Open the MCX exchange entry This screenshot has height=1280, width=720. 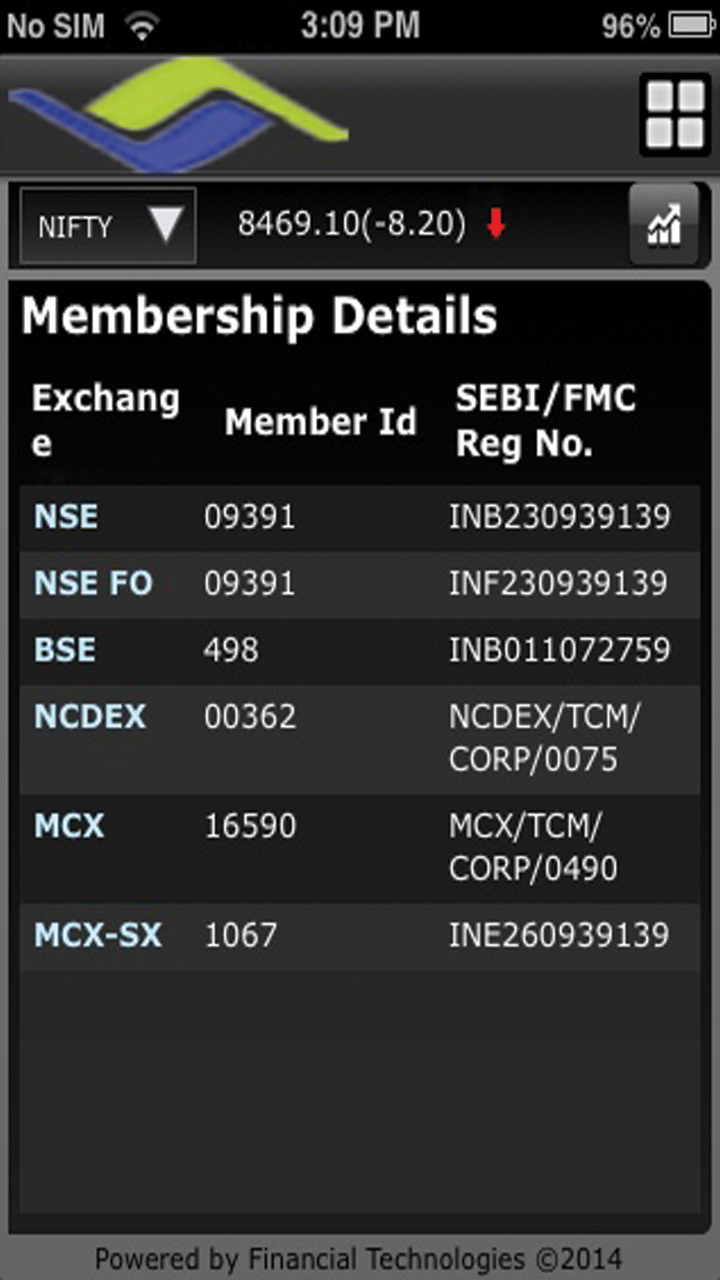tap(69, 826)
